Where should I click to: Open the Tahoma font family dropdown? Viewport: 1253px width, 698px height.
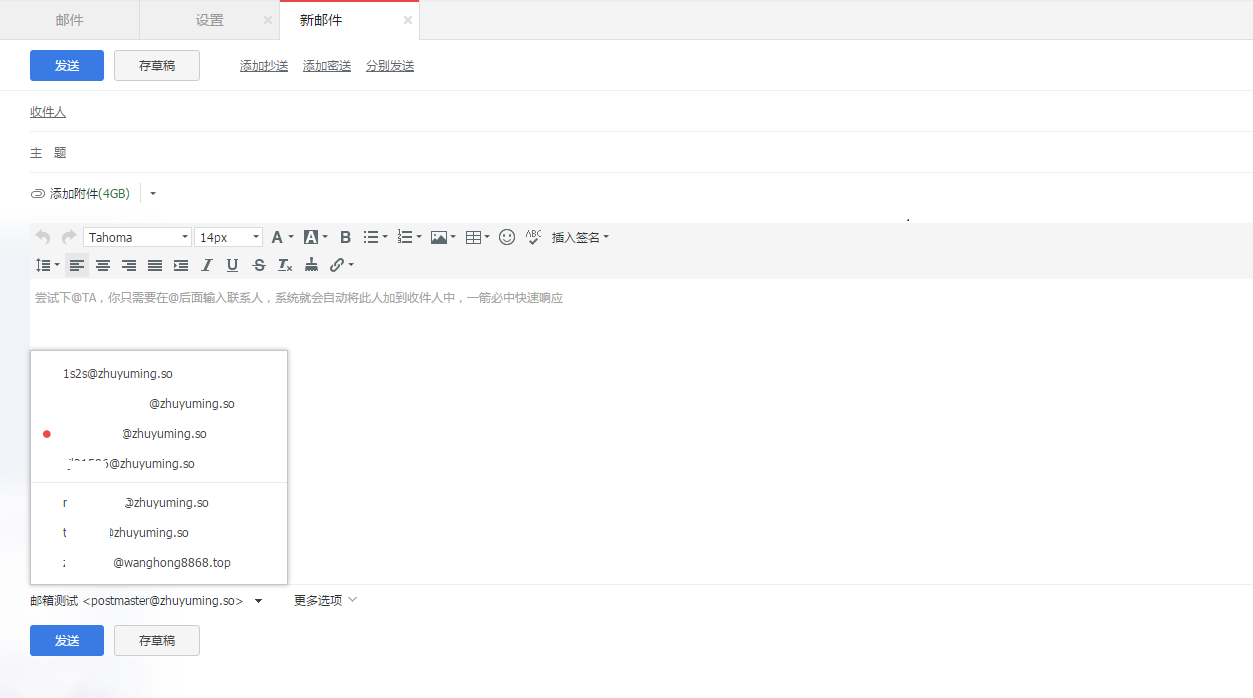click(136, 236)
